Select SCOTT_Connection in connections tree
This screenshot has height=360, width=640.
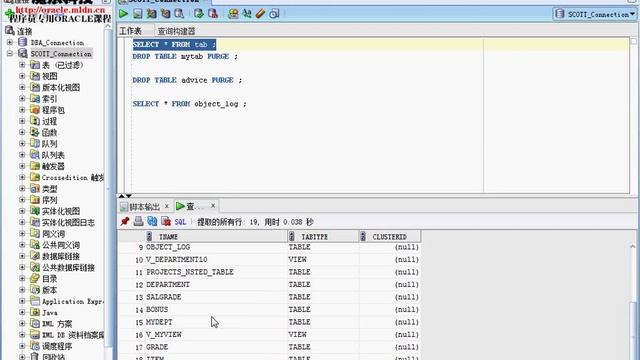[61, 54]
